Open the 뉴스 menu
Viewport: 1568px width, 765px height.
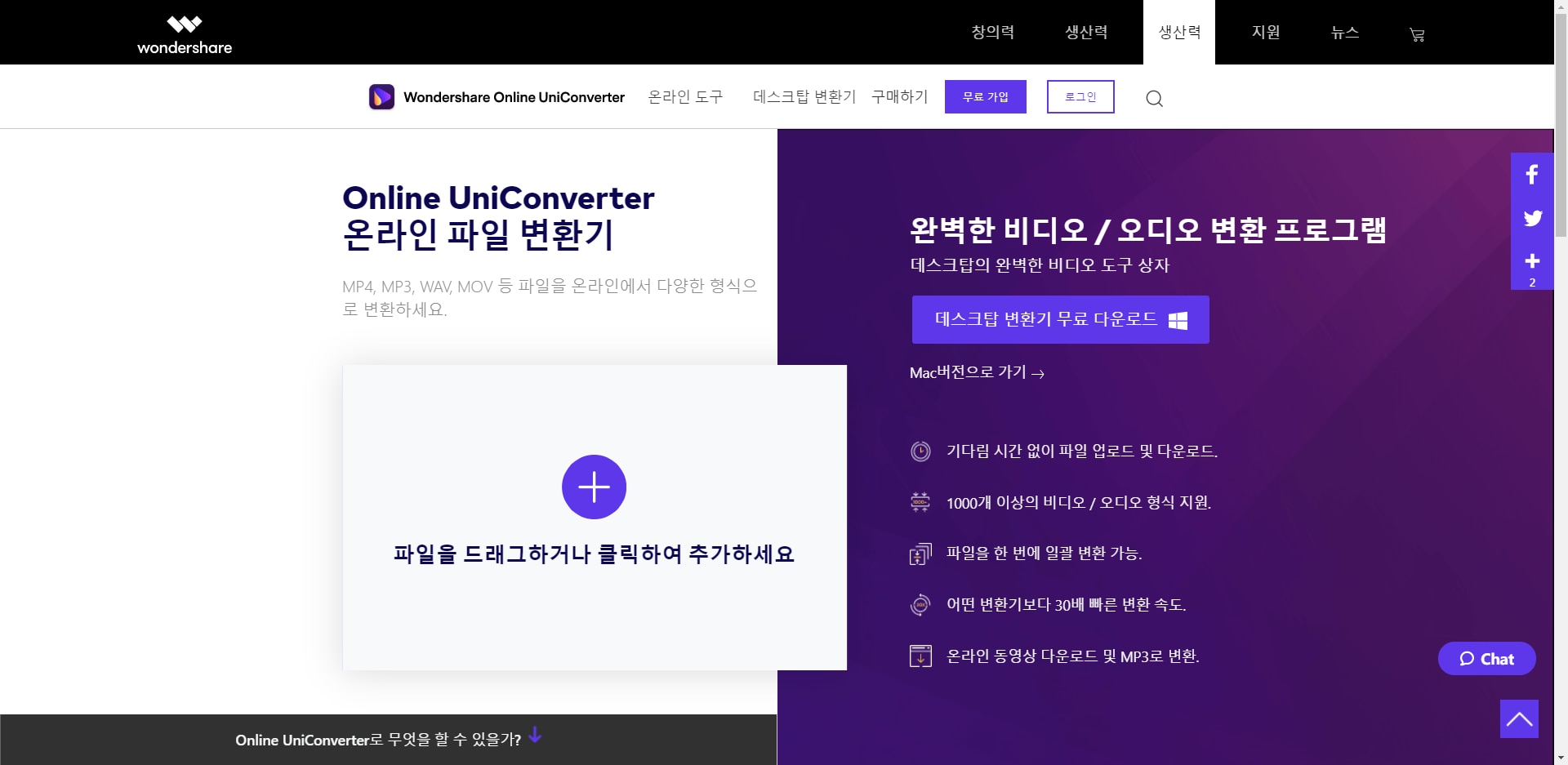pyautogui.click(x=1345, y=32)
